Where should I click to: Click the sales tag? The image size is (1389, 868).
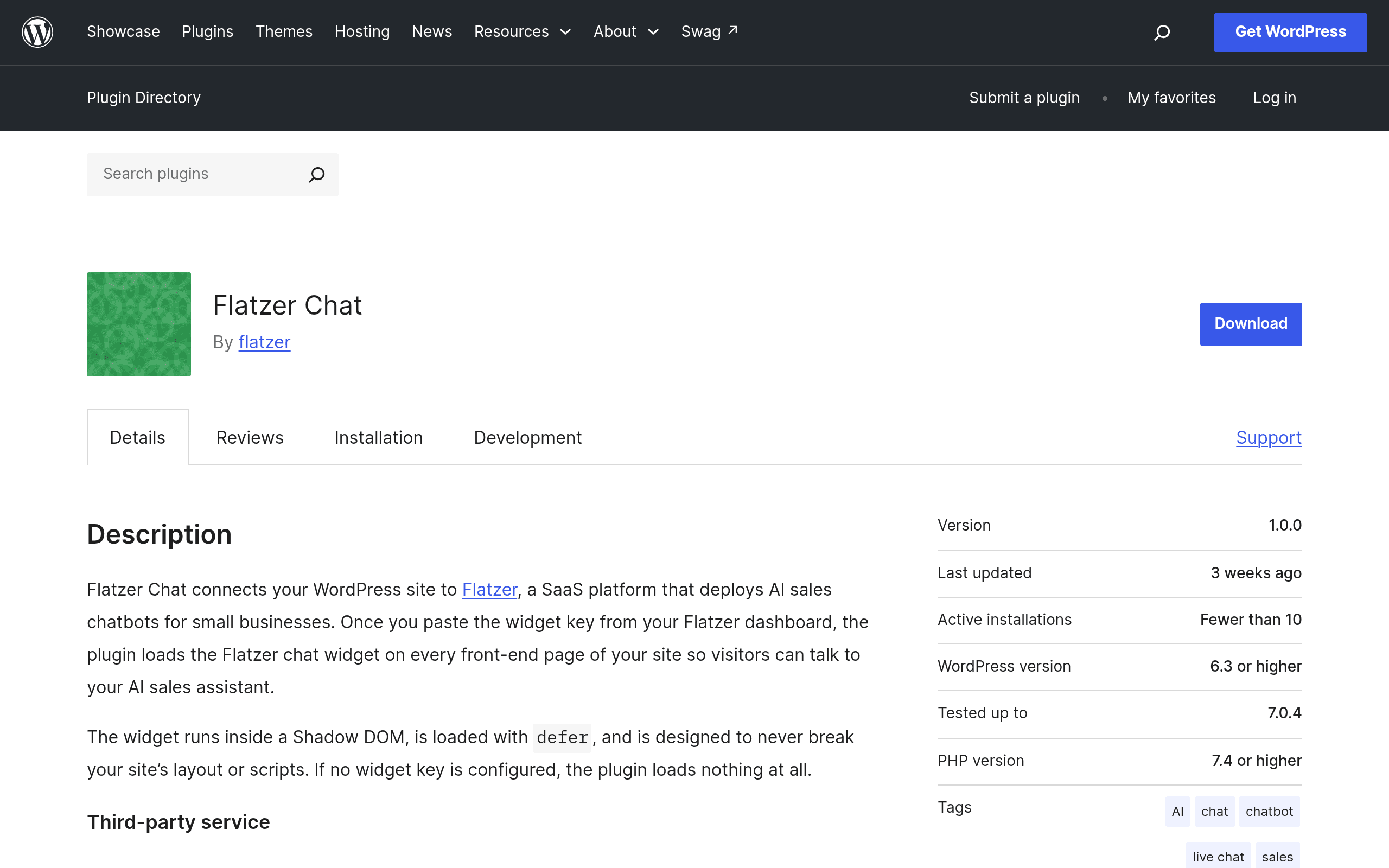1278,856
